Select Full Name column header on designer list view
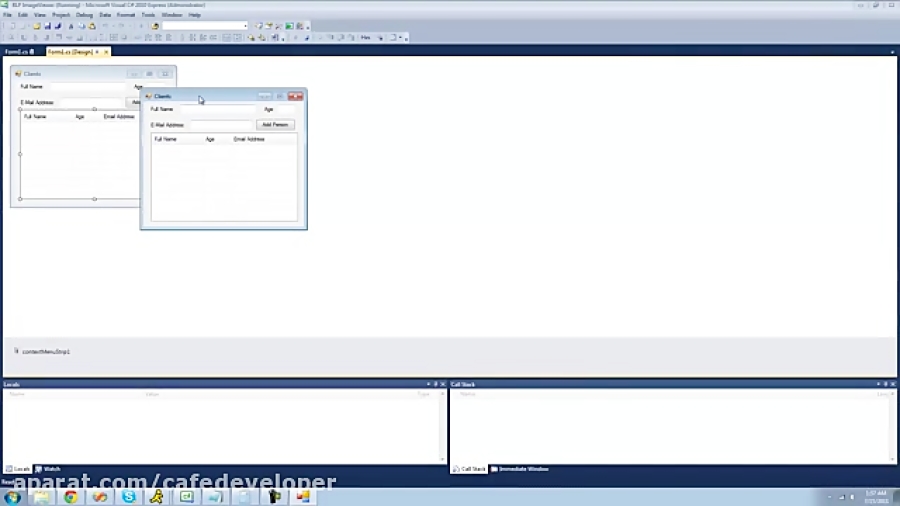The width and height of the screenshot is (900, 506). tap(35, 116)
